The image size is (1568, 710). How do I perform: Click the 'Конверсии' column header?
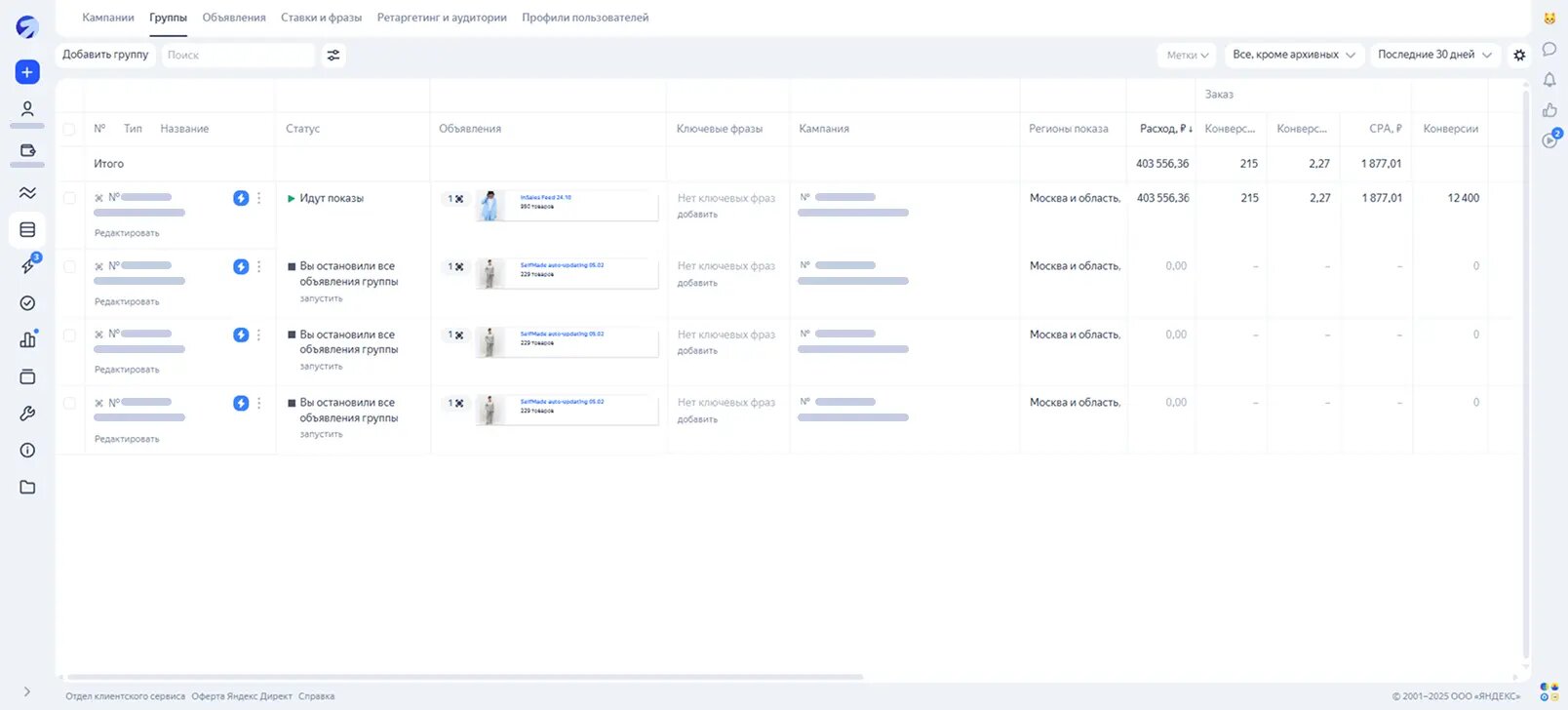1451,129
